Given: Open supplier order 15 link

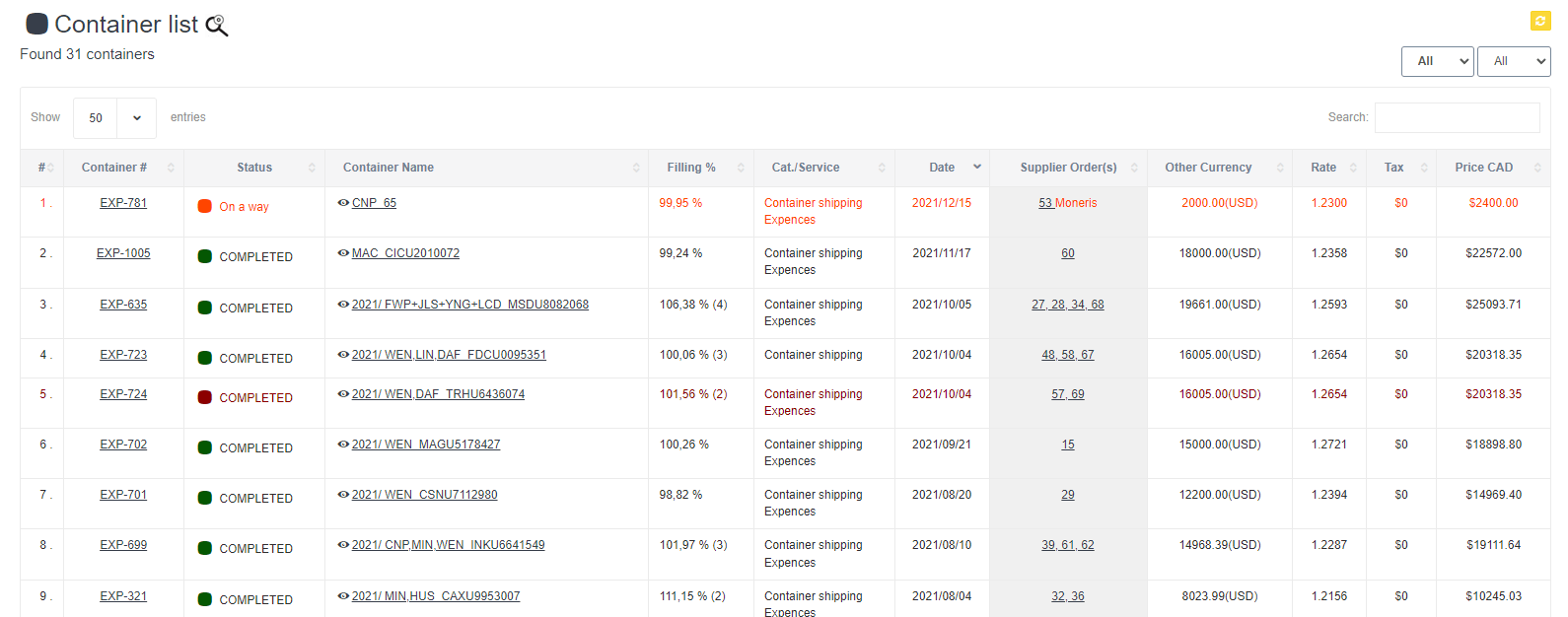Looking at the screenshot, I should point(1068,445).
